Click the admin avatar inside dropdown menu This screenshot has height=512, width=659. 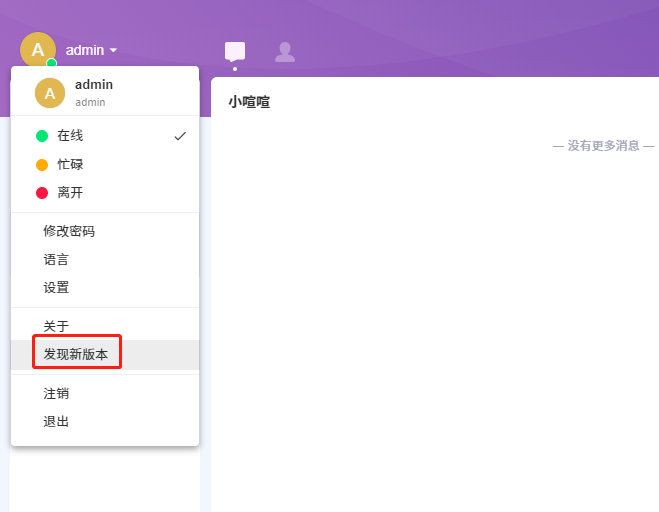[50, 93]
